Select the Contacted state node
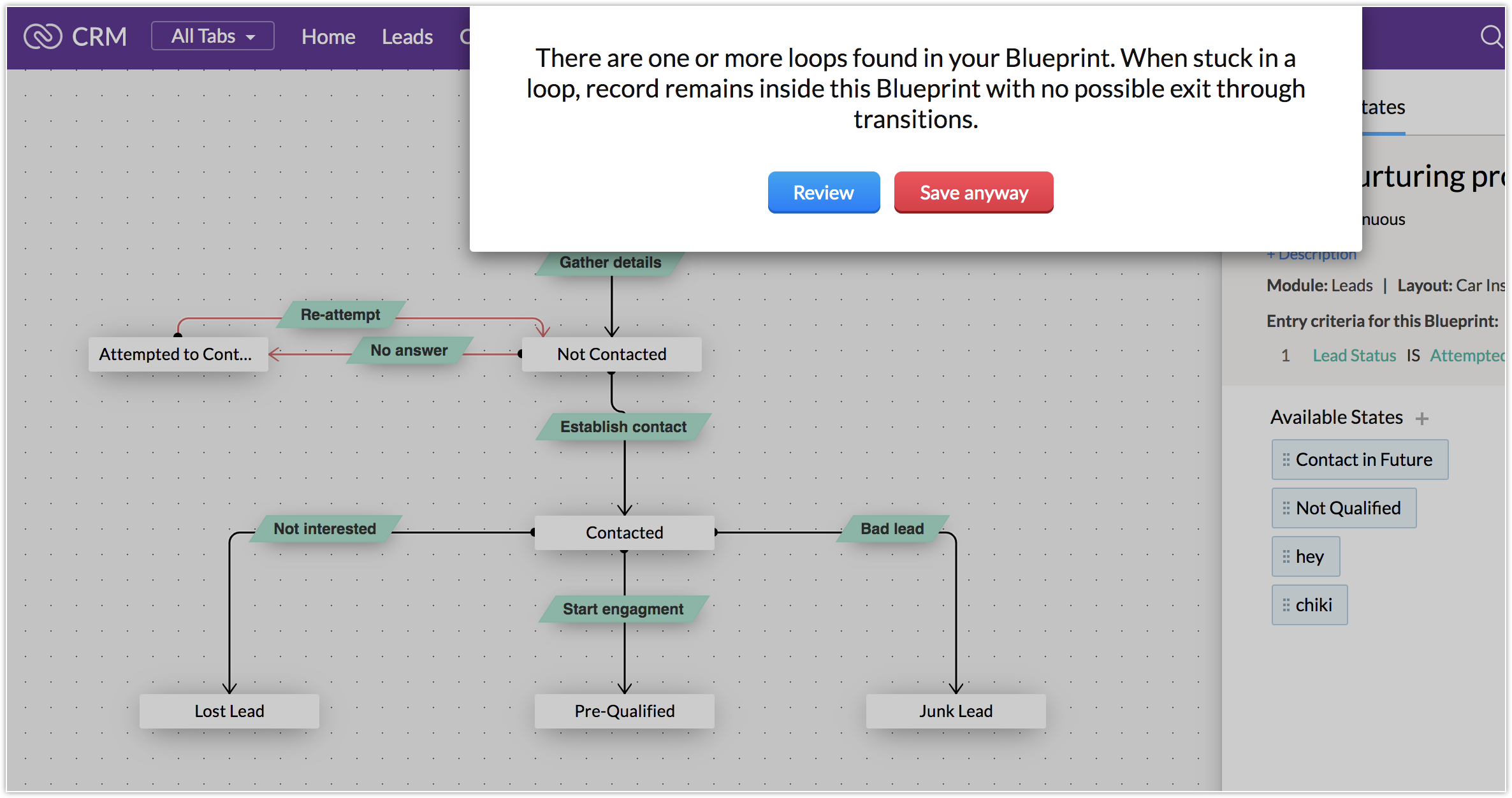 624,532
